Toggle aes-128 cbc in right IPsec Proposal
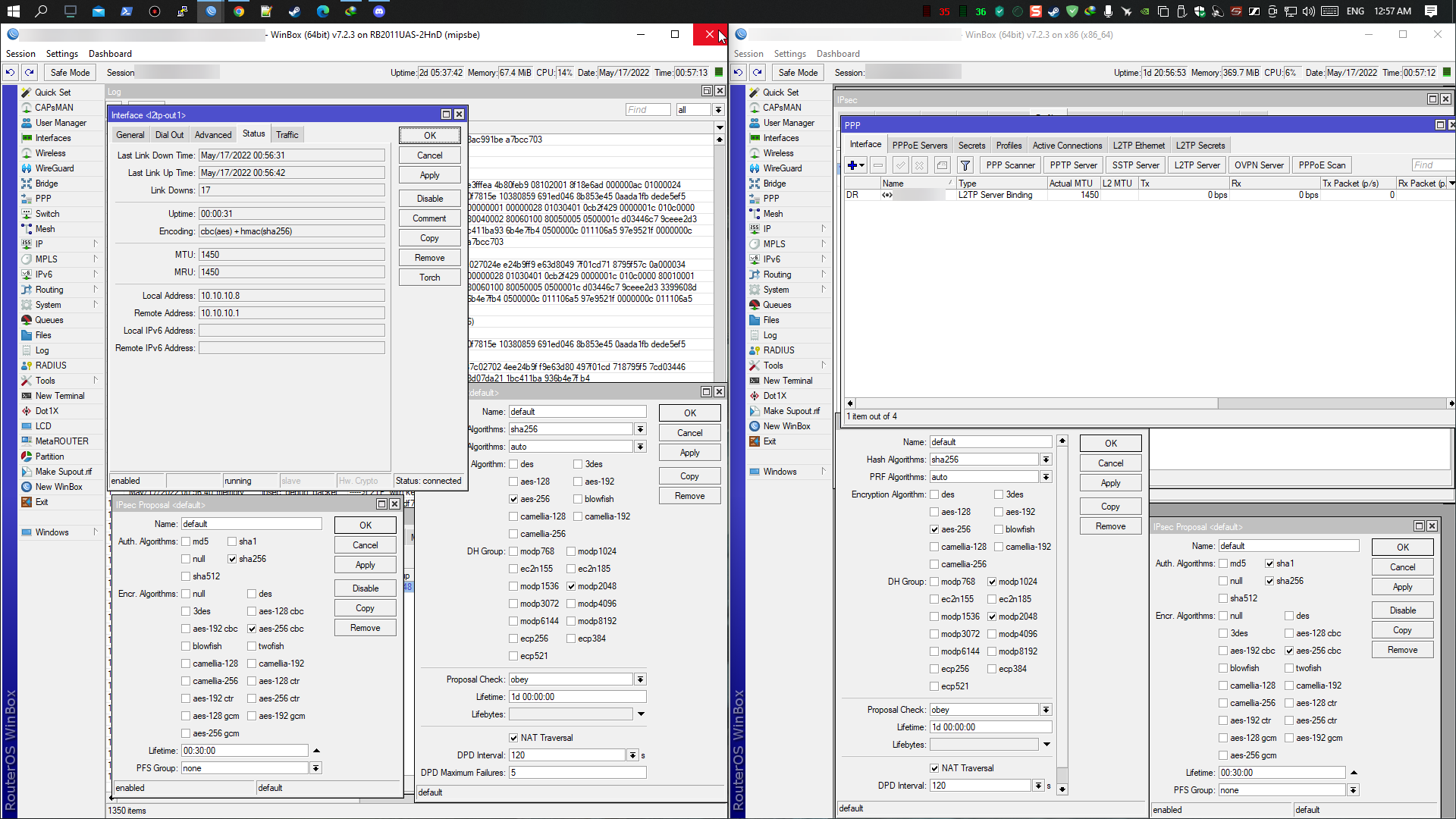The width and height of the screenshot is (1456, 819). [1289, 633]
